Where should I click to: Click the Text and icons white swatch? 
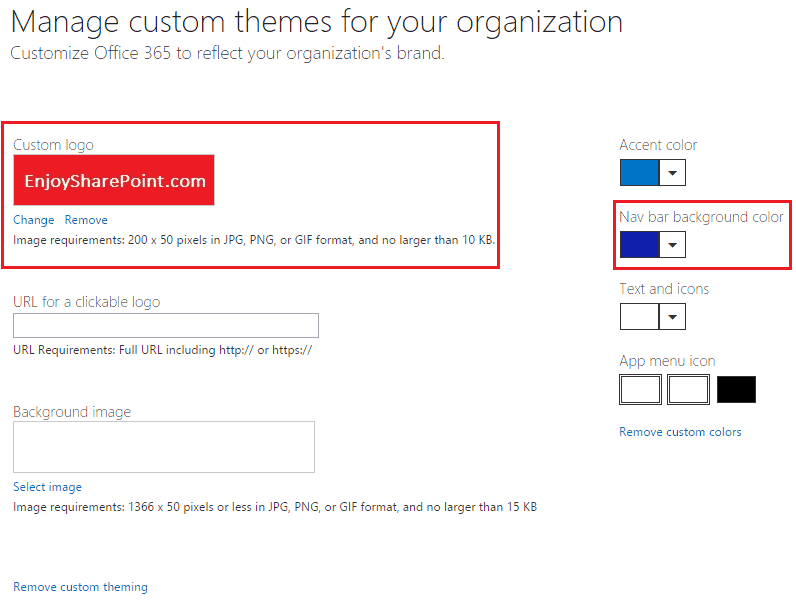(x=640, y=317)
